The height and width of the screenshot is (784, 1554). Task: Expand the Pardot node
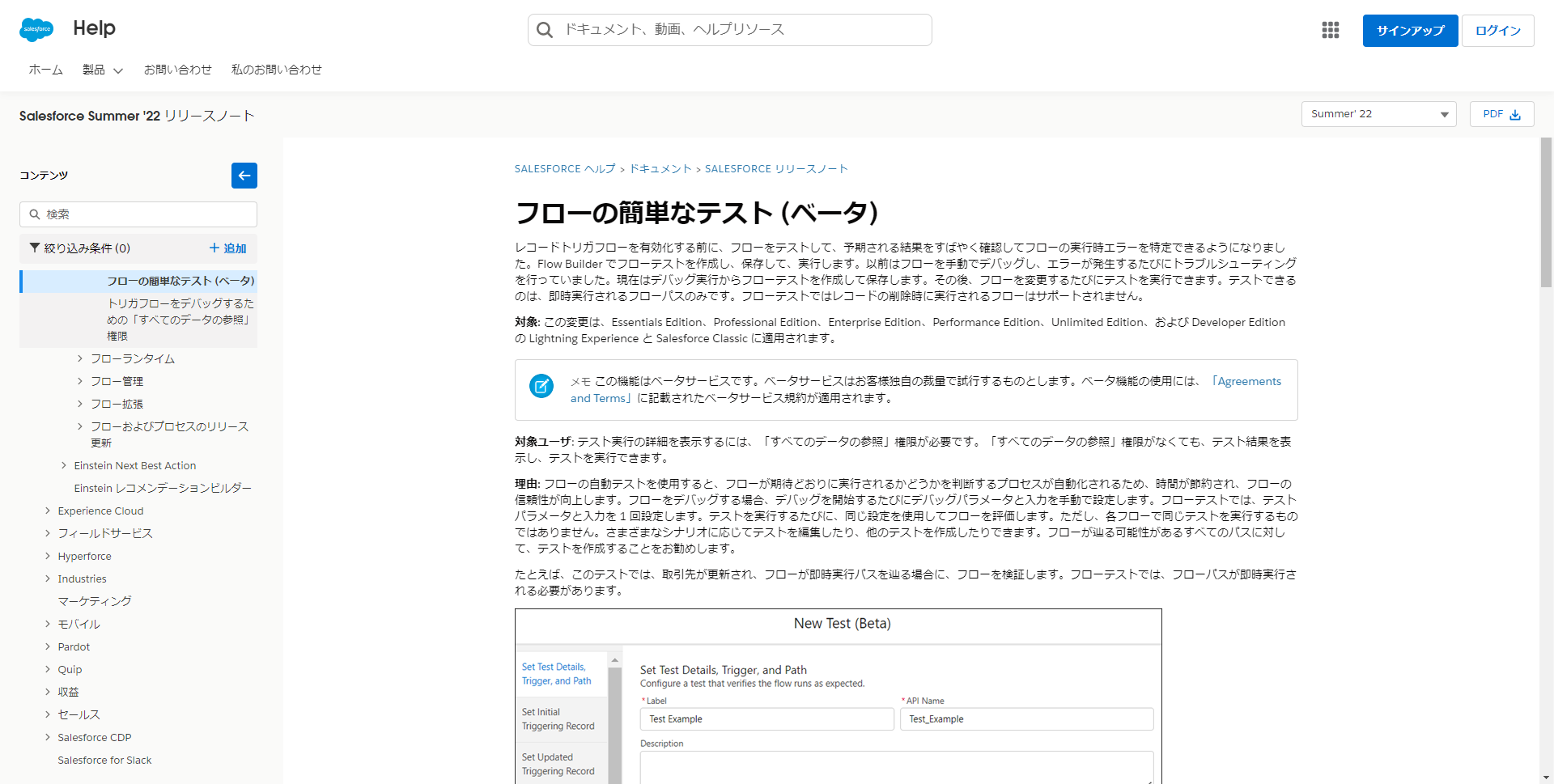tap(48, 646)
